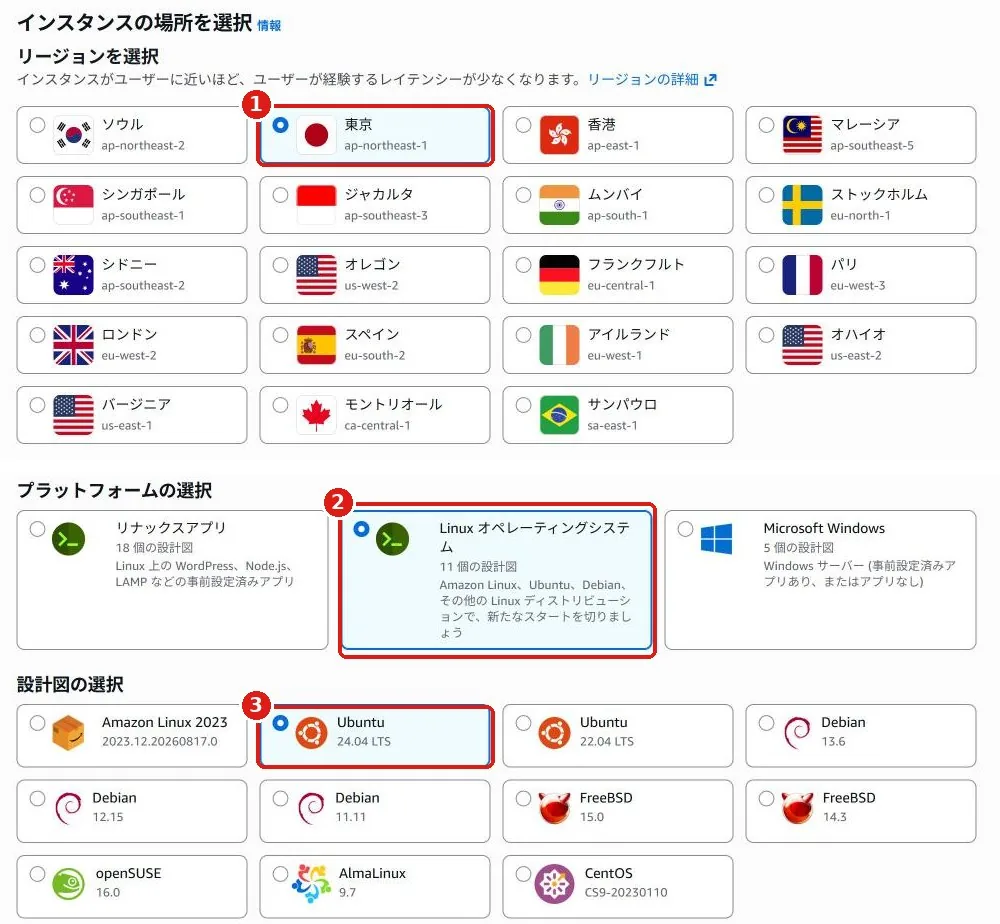Image resolution: width=1000 pixels, height=924 pixels.
Task: Click the Brazil flag for São Paulo
Action: point(559,415)
